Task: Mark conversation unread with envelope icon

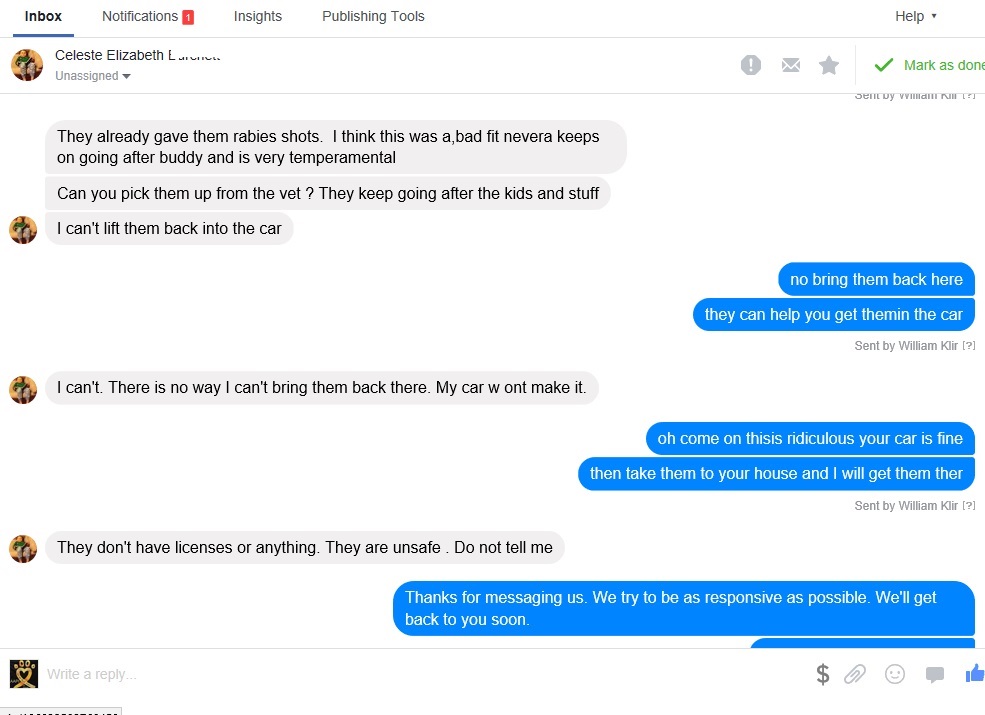Action: pos(791,65)
